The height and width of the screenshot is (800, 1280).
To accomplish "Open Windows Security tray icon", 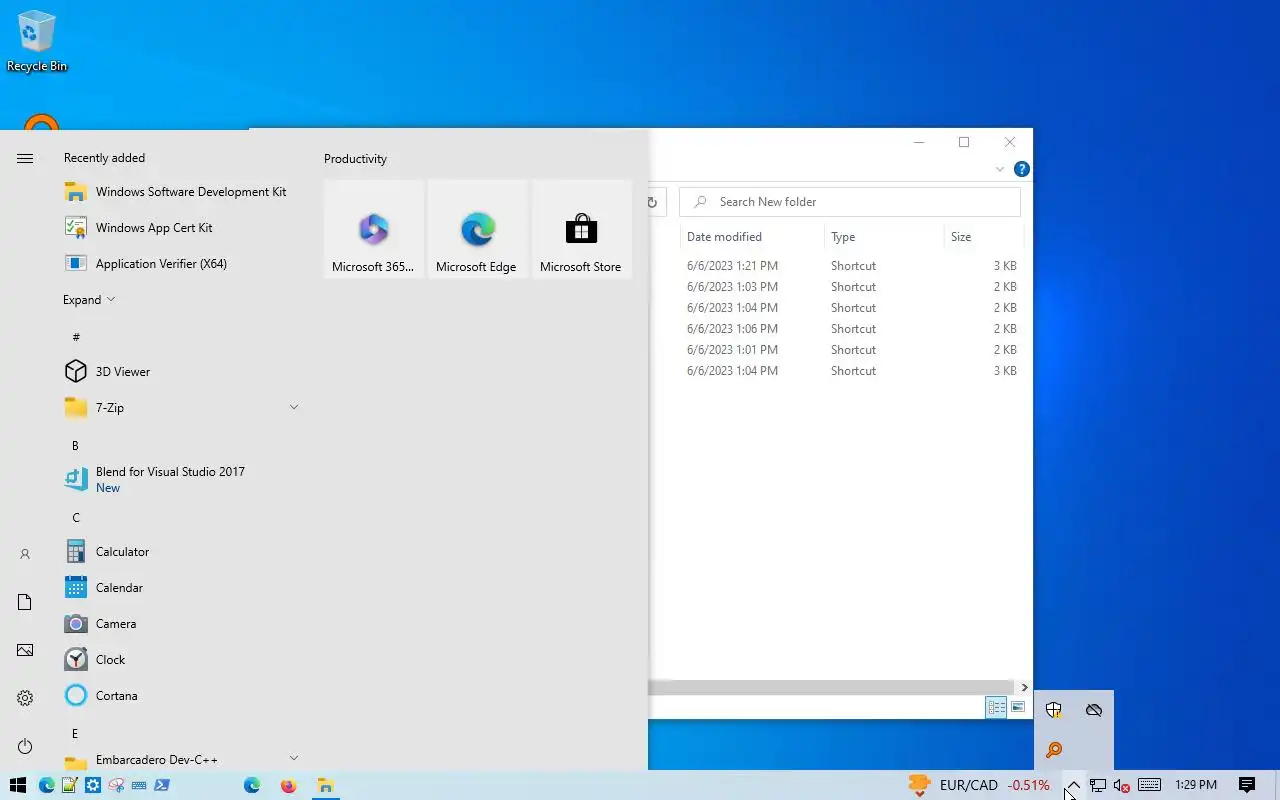I will click(x=1053, y=710).
